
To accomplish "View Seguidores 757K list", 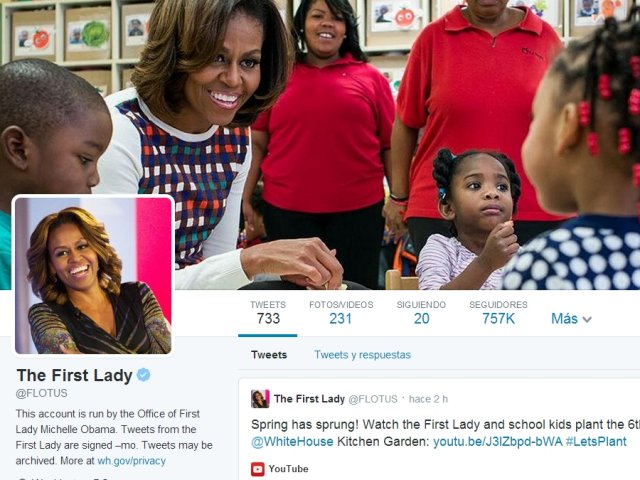I will point(498,313).
